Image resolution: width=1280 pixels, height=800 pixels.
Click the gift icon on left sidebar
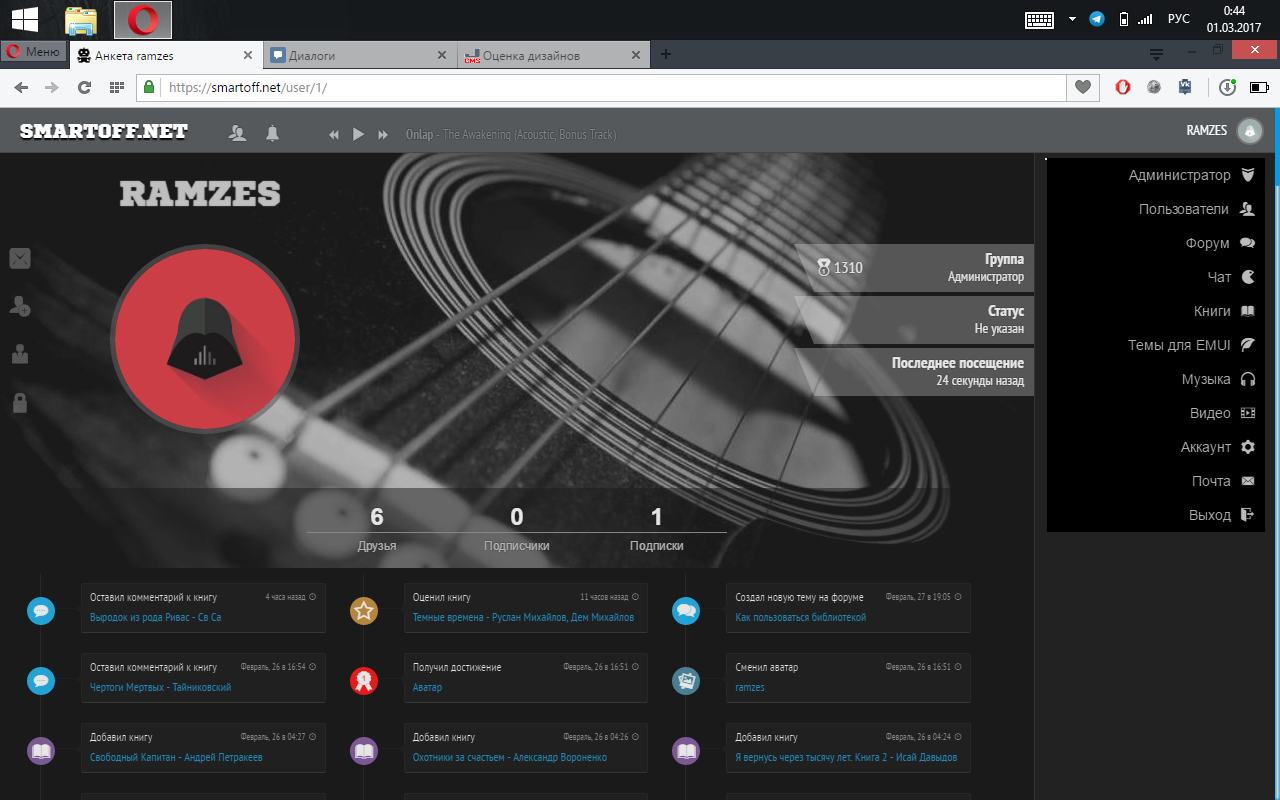coord(20,354)
